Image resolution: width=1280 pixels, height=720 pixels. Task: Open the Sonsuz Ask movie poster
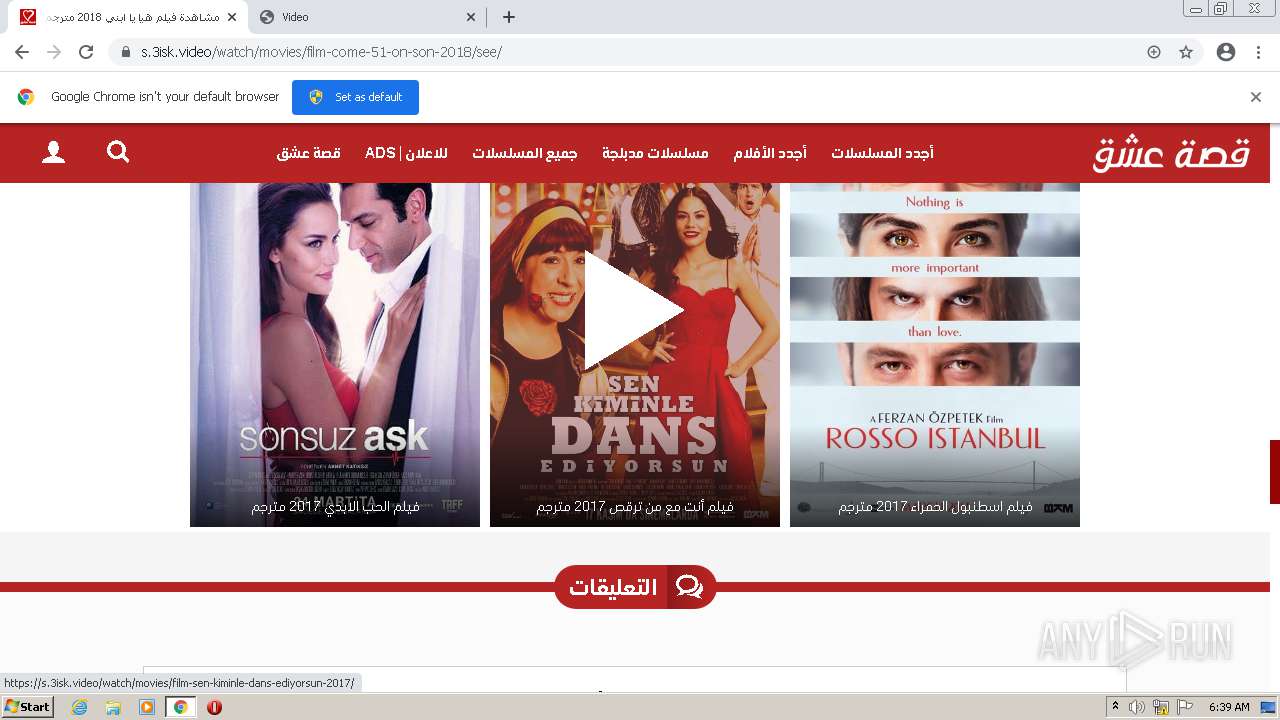click(335, 340)
